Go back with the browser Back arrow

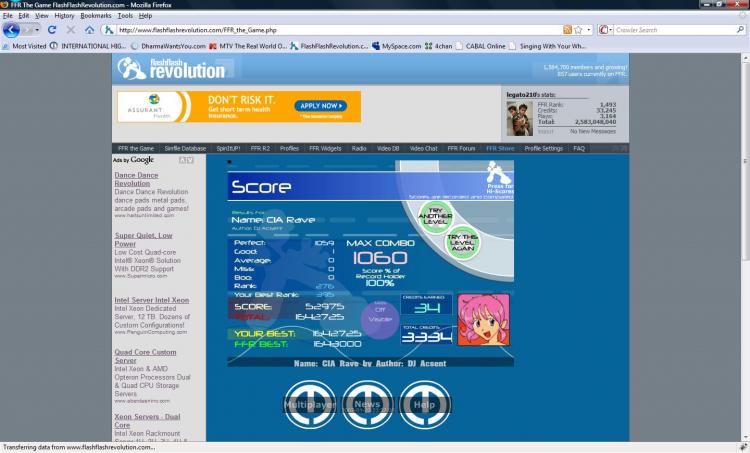(11, 30)
